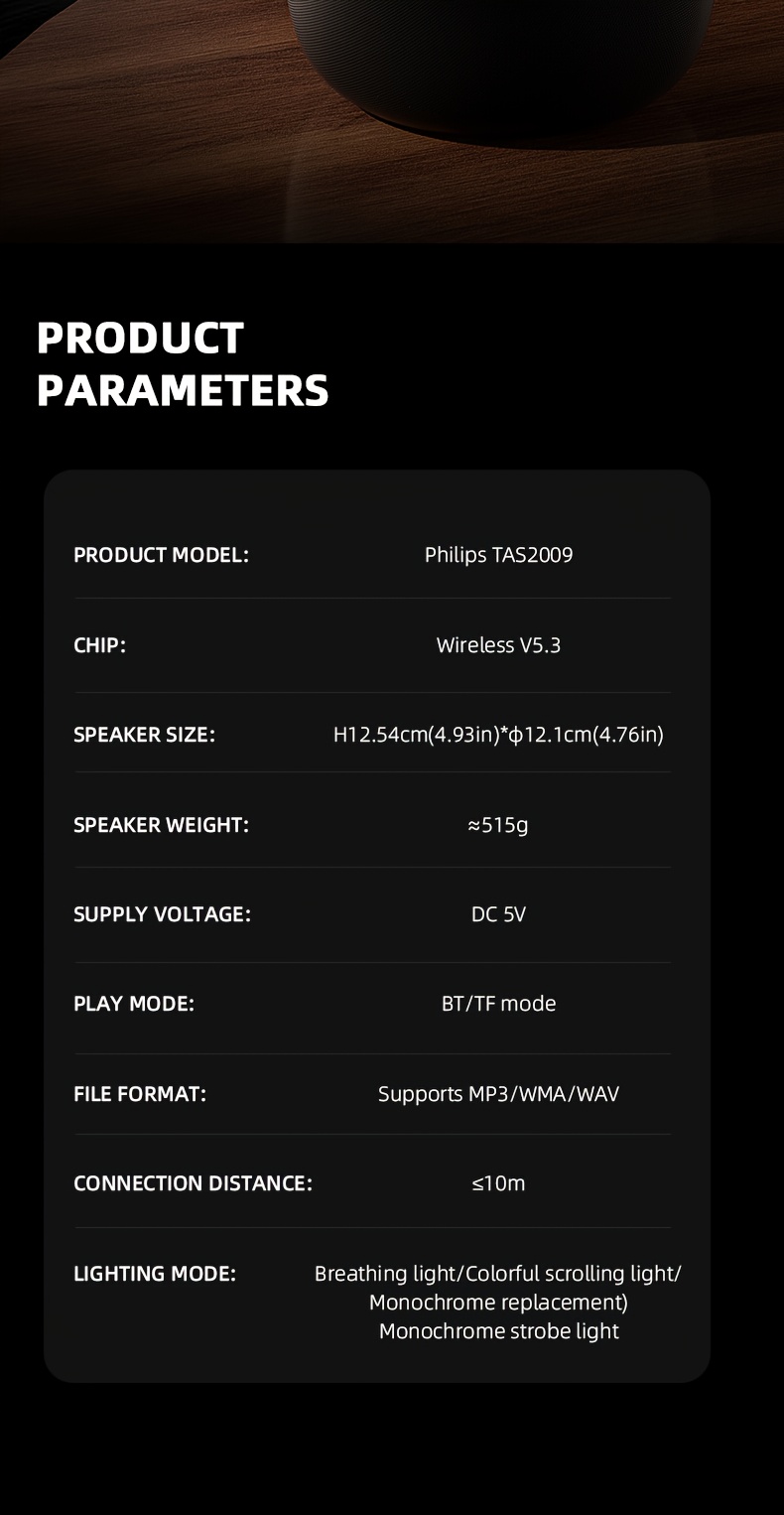This screenshot has height=1515, width=784.
Task: Select the PLAY MODE label
Action: [x=134, y=1004]
